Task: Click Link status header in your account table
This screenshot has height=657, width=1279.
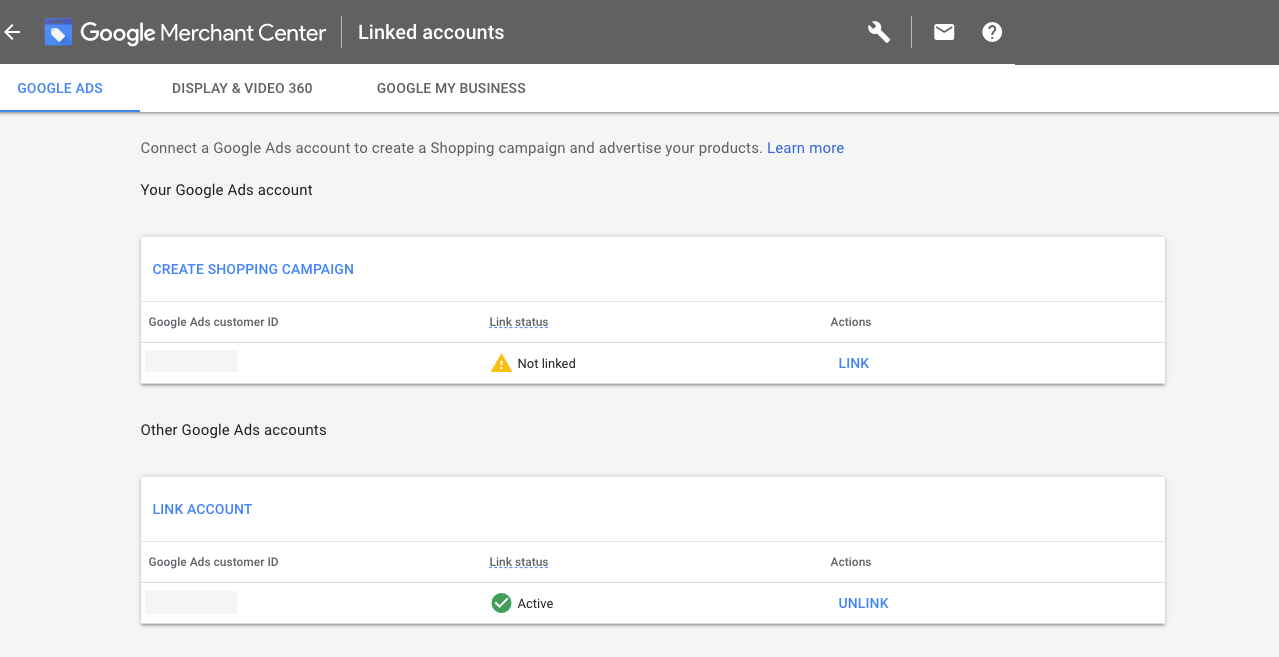Action: coord(518,322)
